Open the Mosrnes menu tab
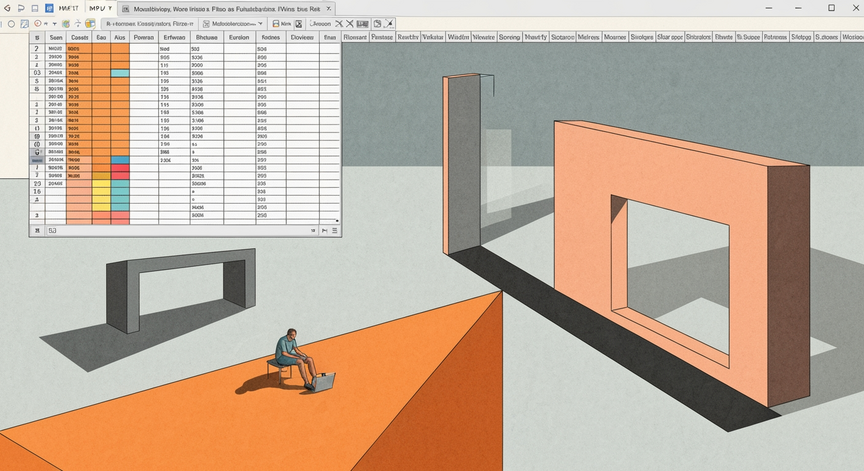Screen dimensions: 864x471 click(614, 37)
